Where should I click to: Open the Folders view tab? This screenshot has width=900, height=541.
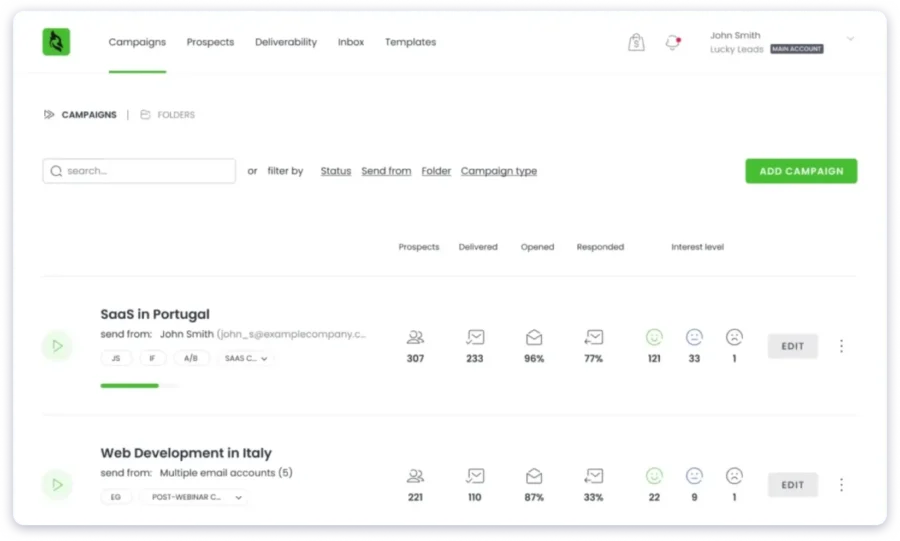[168, 115]
